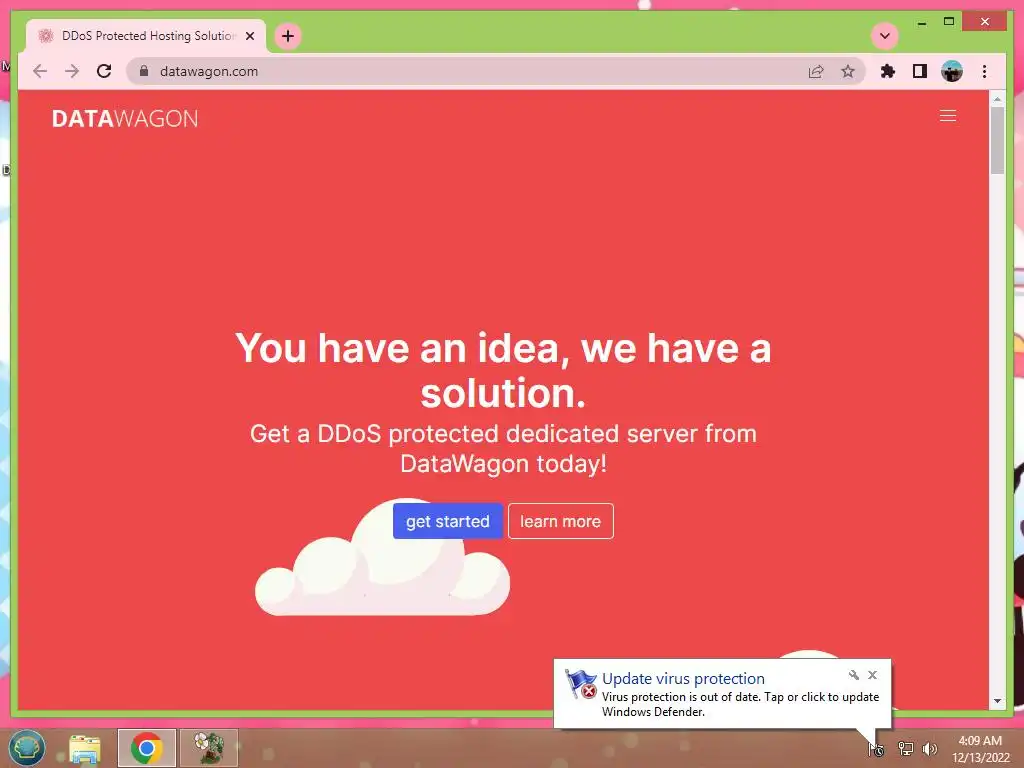
Task: Open the Start menu orb
Action: [27, 748]
